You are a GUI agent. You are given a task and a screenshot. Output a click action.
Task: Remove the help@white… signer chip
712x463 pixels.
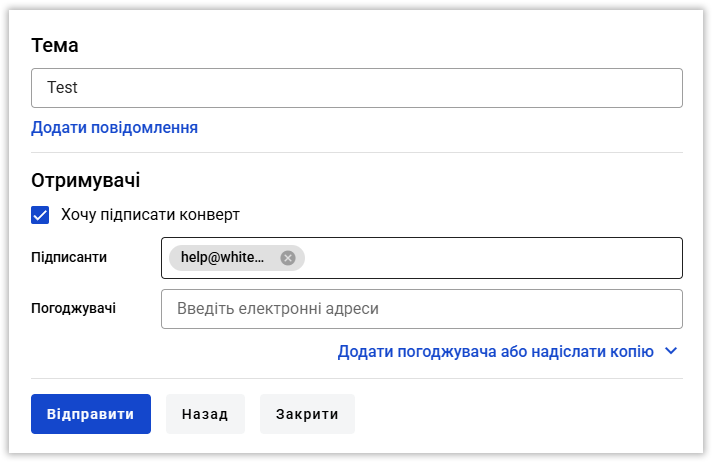coord(287,258)
